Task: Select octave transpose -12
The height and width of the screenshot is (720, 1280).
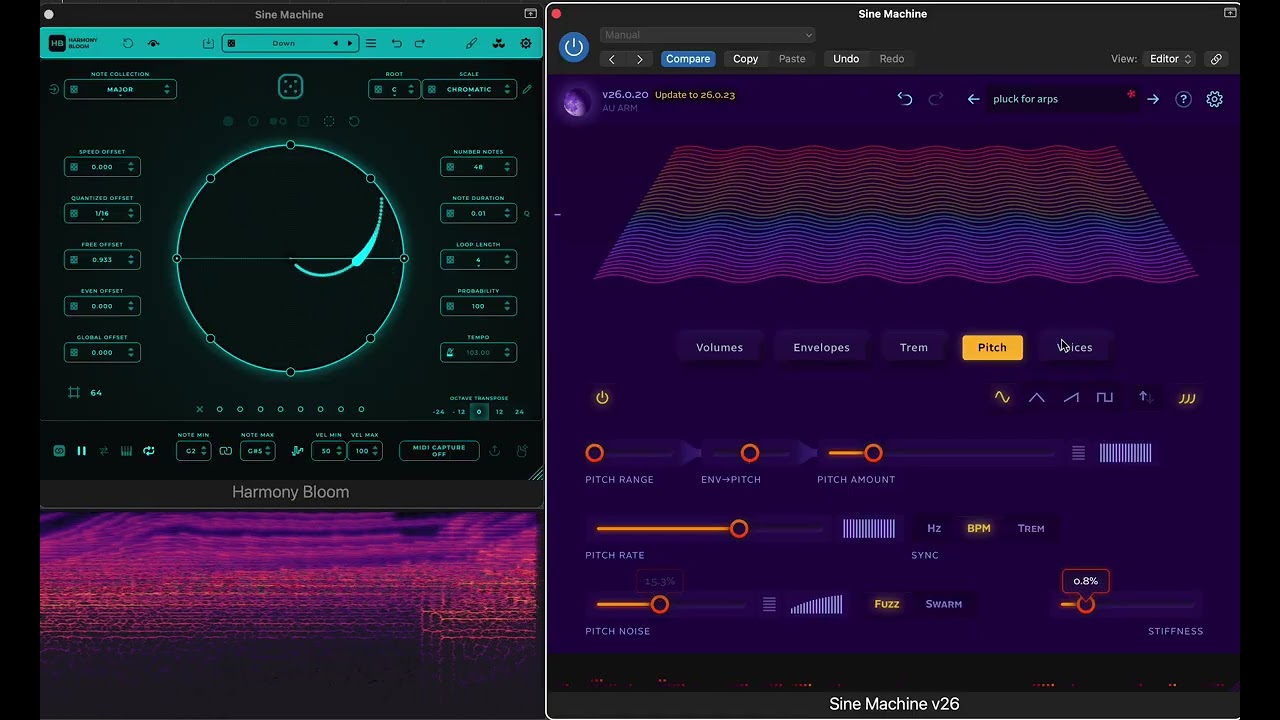Action: pos(459,412)
